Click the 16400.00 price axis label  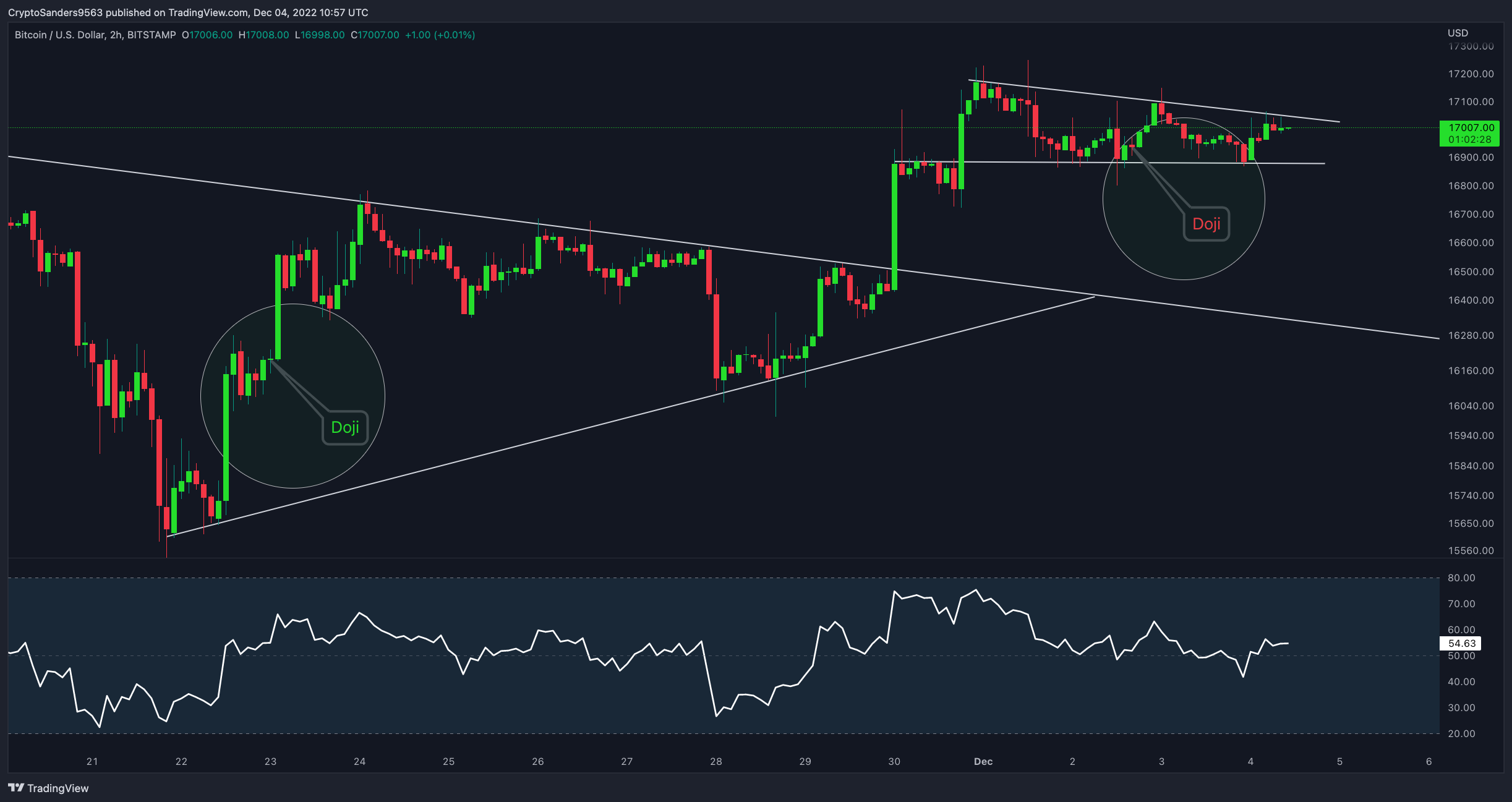[1471, 300]
